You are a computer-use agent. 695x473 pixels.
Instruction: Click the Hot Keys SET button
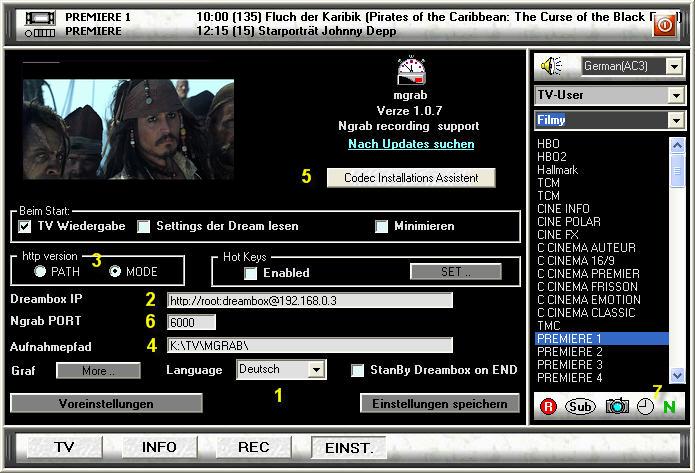pyautogui.click(x=456, y=272)
